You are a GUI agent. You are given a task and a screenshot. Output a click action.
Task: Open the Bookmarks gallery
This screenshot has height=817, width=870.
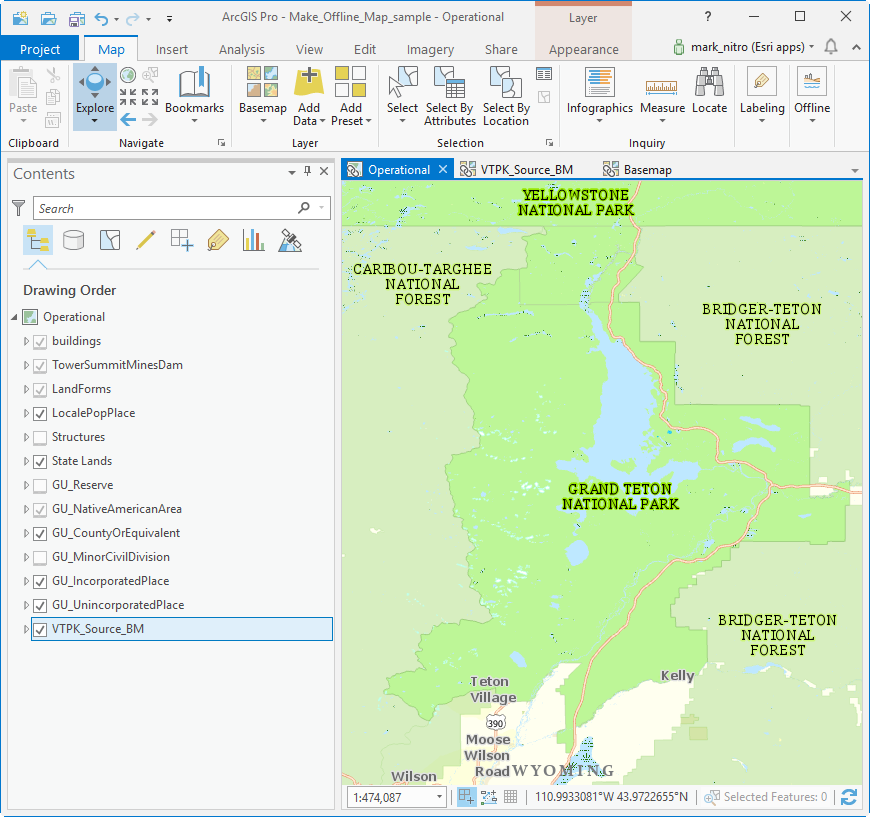pos(194,94)
